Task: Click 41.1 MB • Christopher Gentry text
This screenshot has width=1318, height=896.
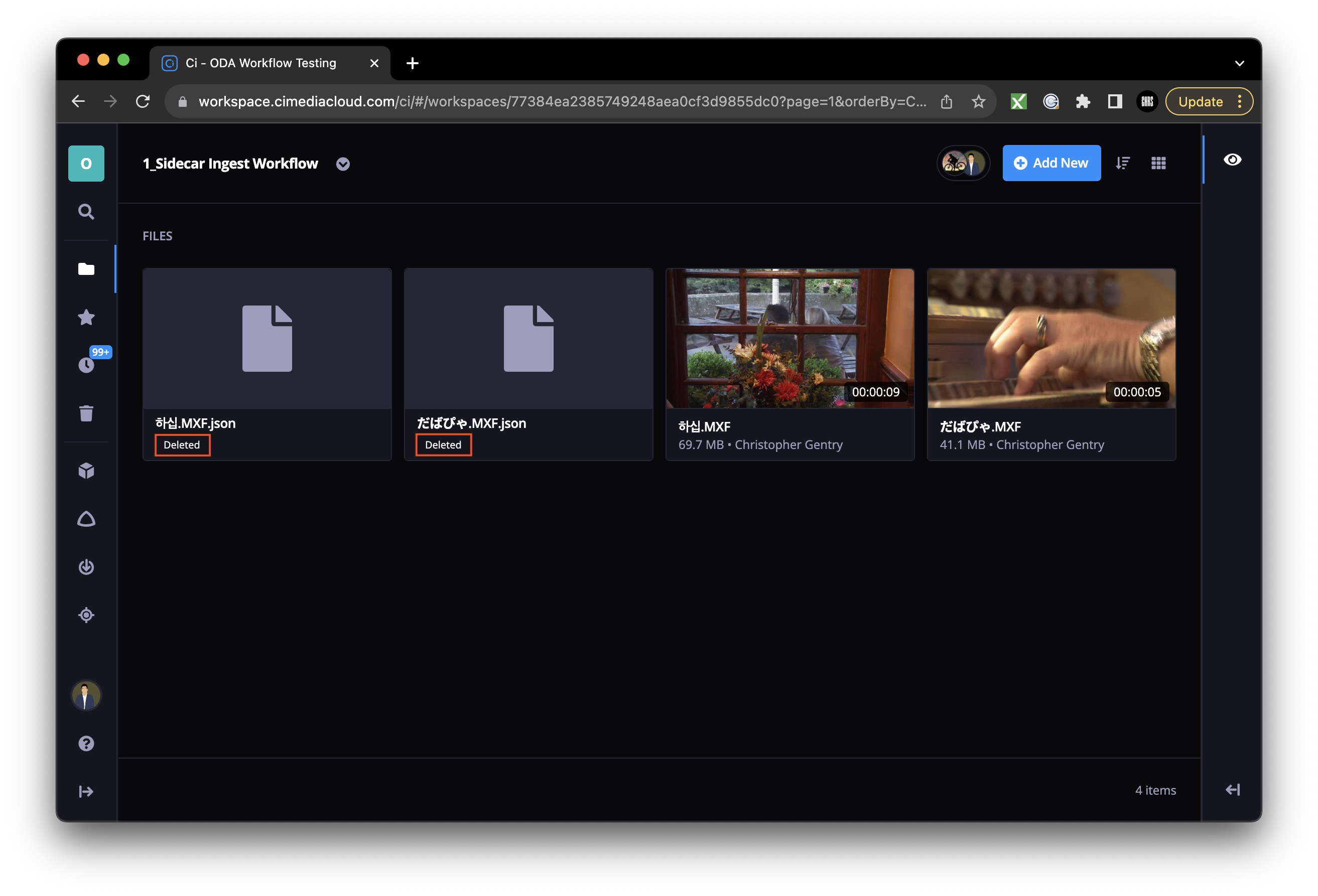Action: (x=1022, y=445)
